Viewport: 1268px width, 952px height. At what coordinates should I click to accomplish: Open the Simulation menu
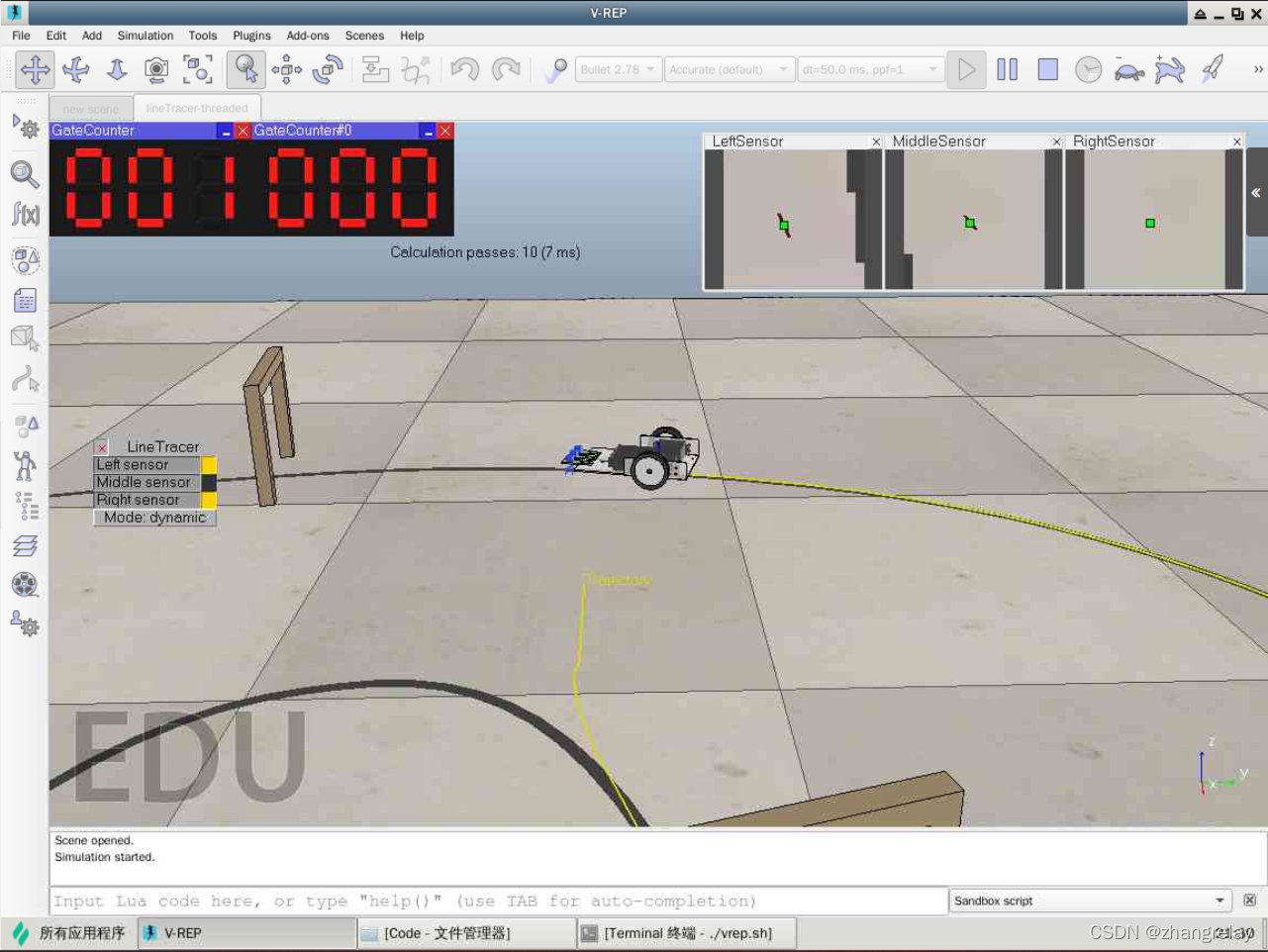(x=146, y=36)
